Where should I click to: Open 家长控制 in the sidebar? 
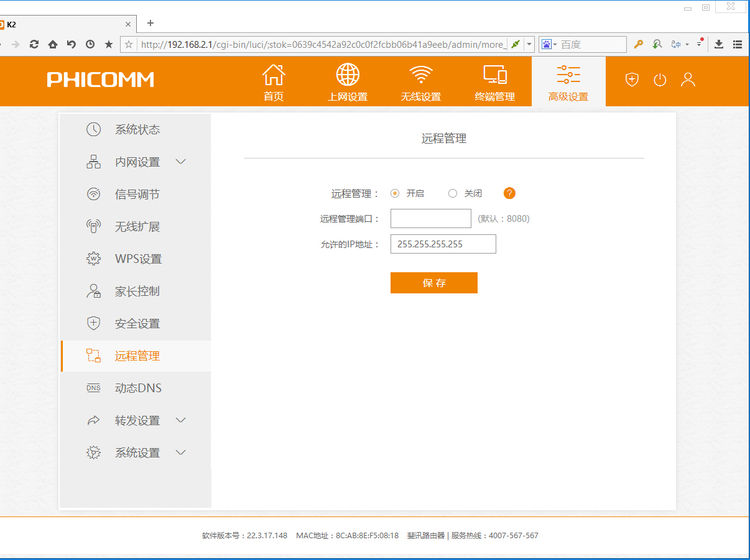(x=136, y=291)
